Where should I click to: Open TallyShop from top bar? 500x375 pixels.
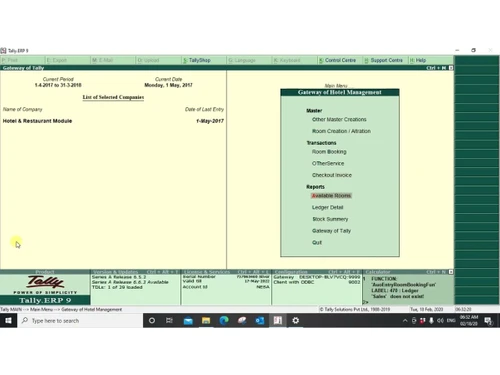point(204,60)
